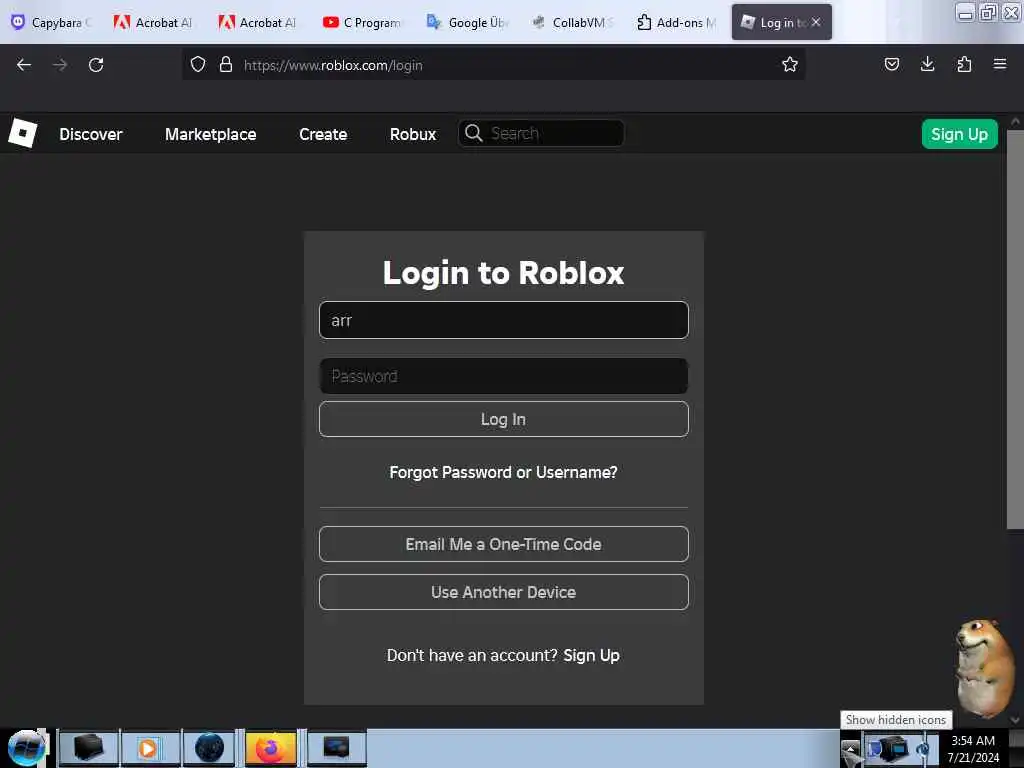
Task: Click Email Me a One-Time Code
Action: coord(504,544)
